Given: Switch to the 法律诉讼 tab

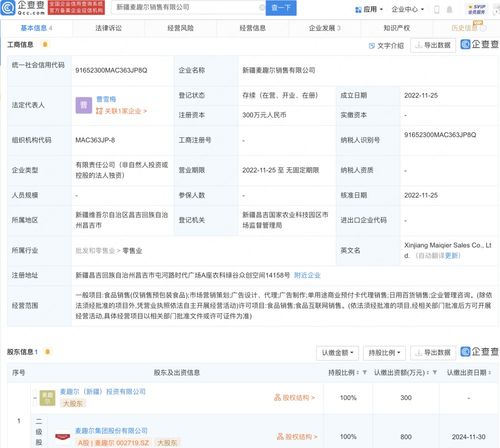Looking at the screenshot, I should (109, 28).
